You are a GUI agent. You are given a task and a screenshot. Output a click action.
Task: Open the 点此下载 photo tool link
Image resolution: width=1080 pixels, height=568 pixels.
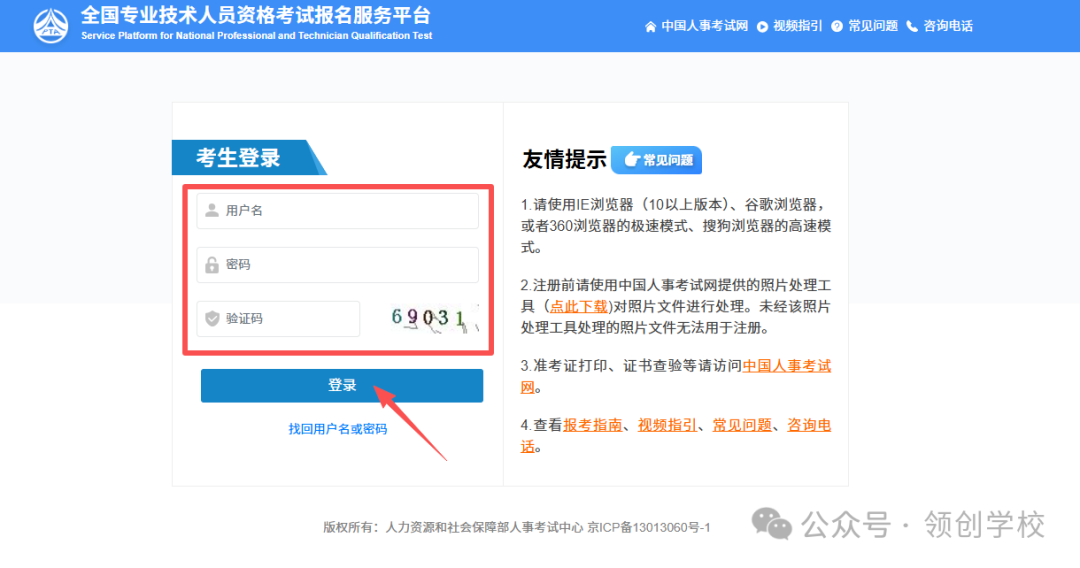579,306
